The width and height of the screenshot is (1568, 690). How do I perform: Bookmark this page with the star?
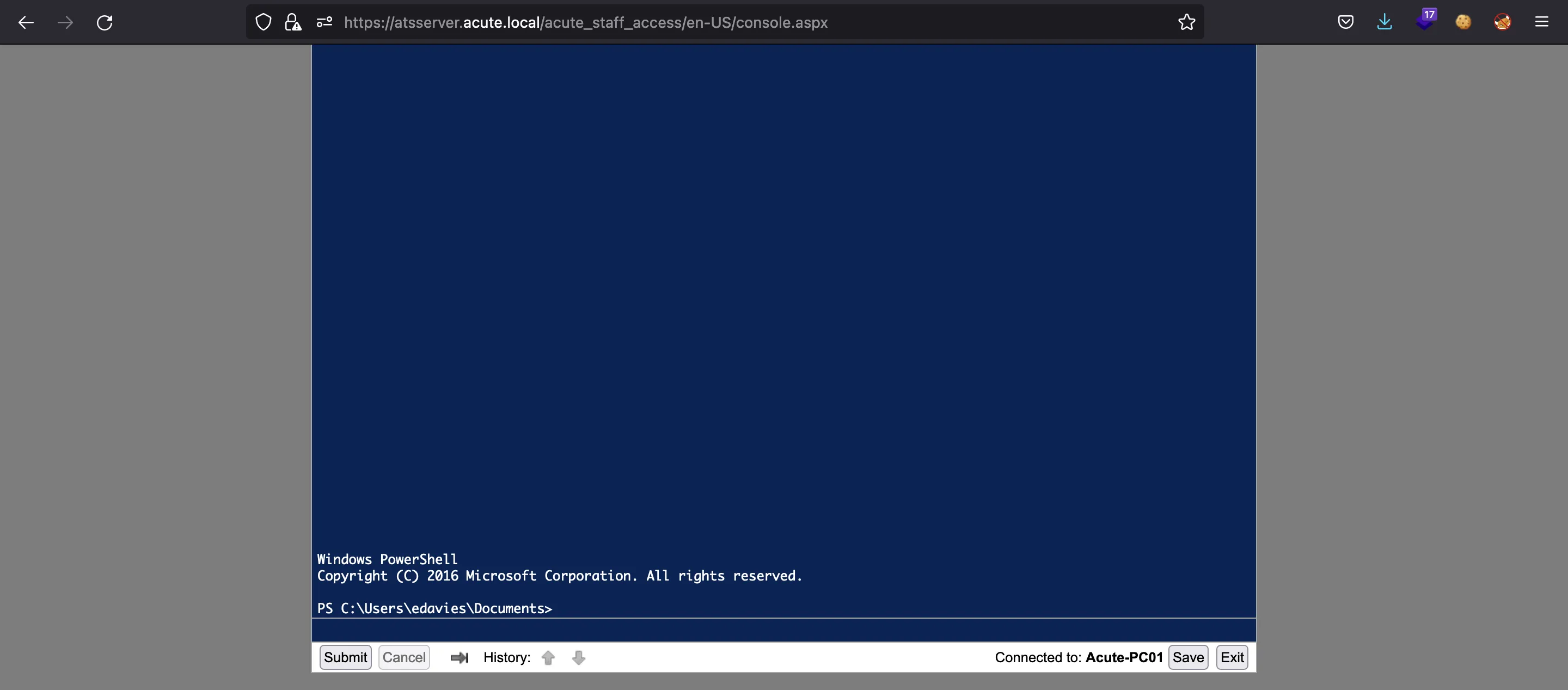1186,22
